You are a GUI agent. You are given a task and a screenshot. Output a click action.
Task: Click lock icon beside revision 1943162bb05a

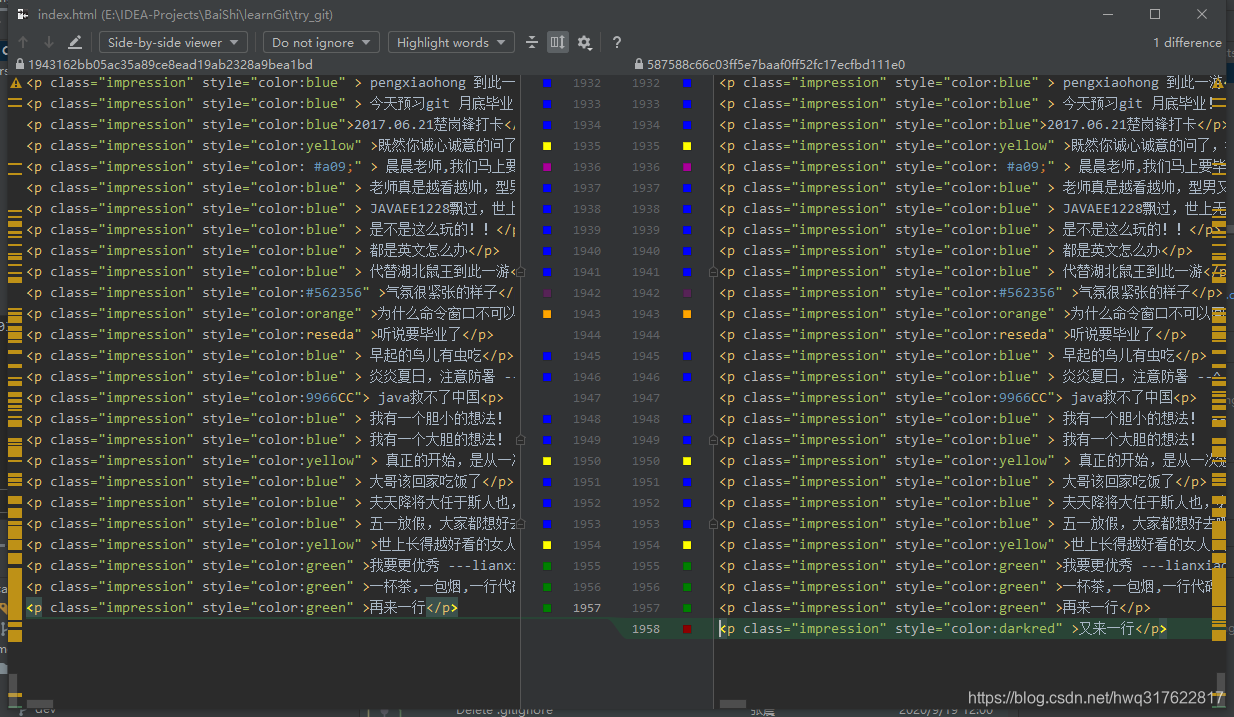22,65
